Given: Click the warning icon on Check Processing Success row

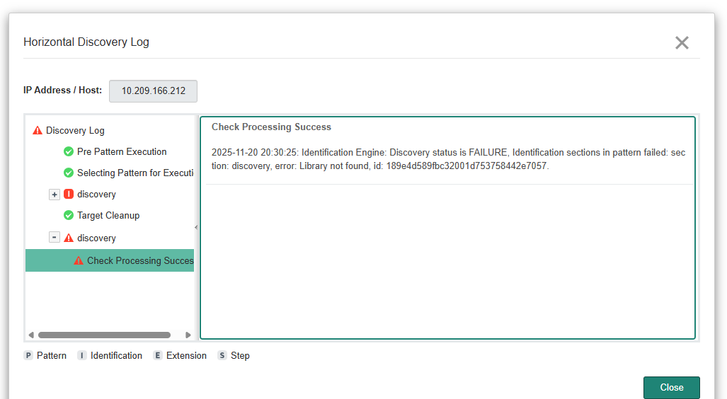Looking at the screenshot, I should [79, 260].
